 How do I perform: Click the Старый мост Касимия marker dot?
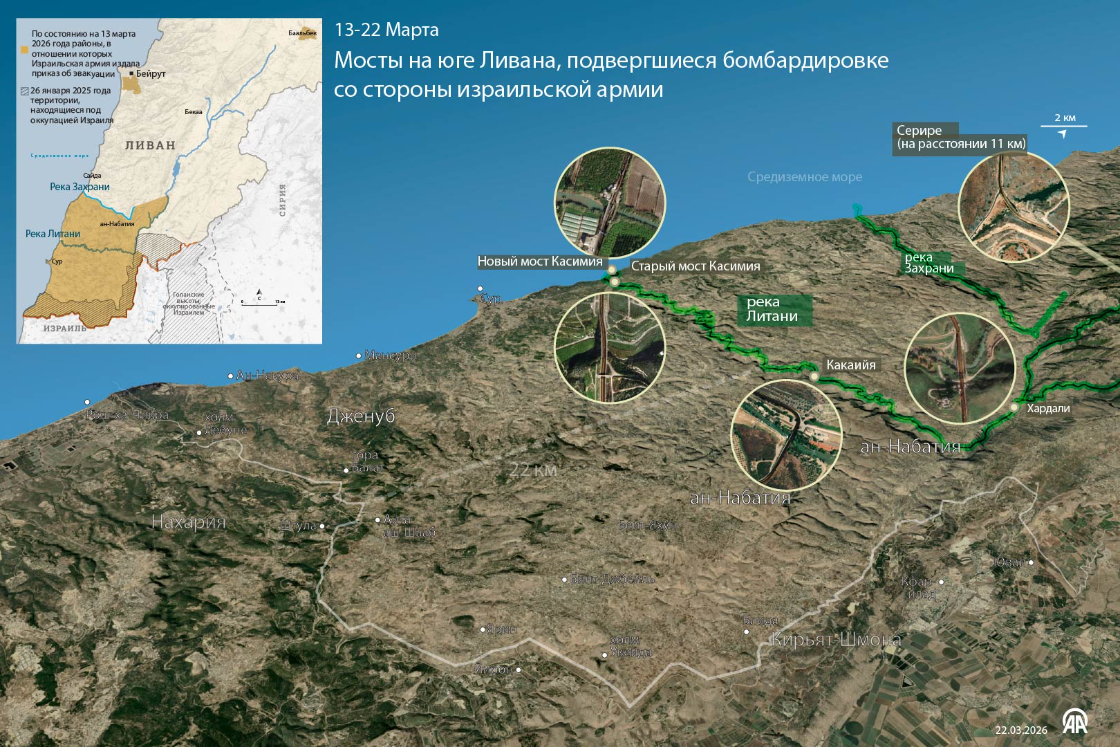point(616,282)
